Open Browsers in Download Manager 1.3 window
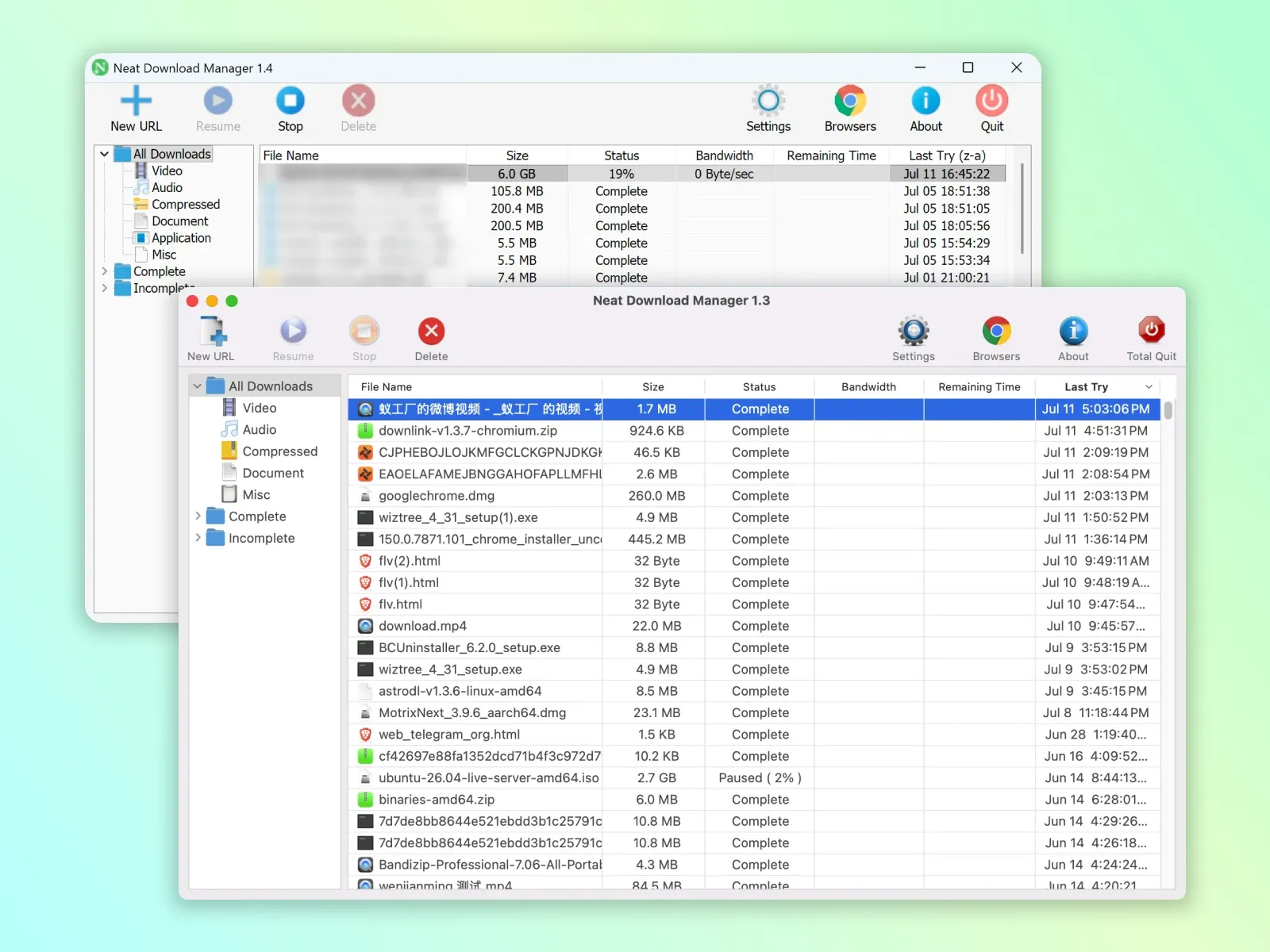The image size is (1270, 952). tap(996, 339)
